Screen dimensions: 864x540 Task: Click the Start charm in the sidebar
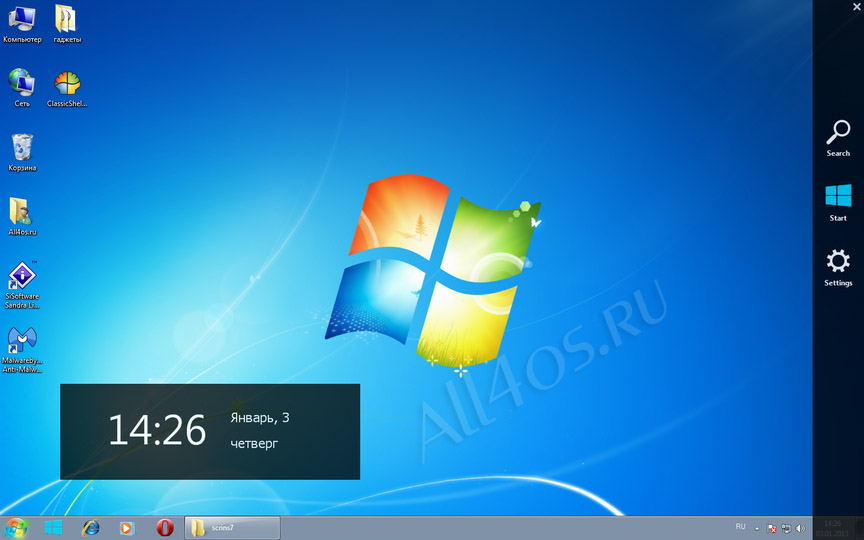(838, 203)
